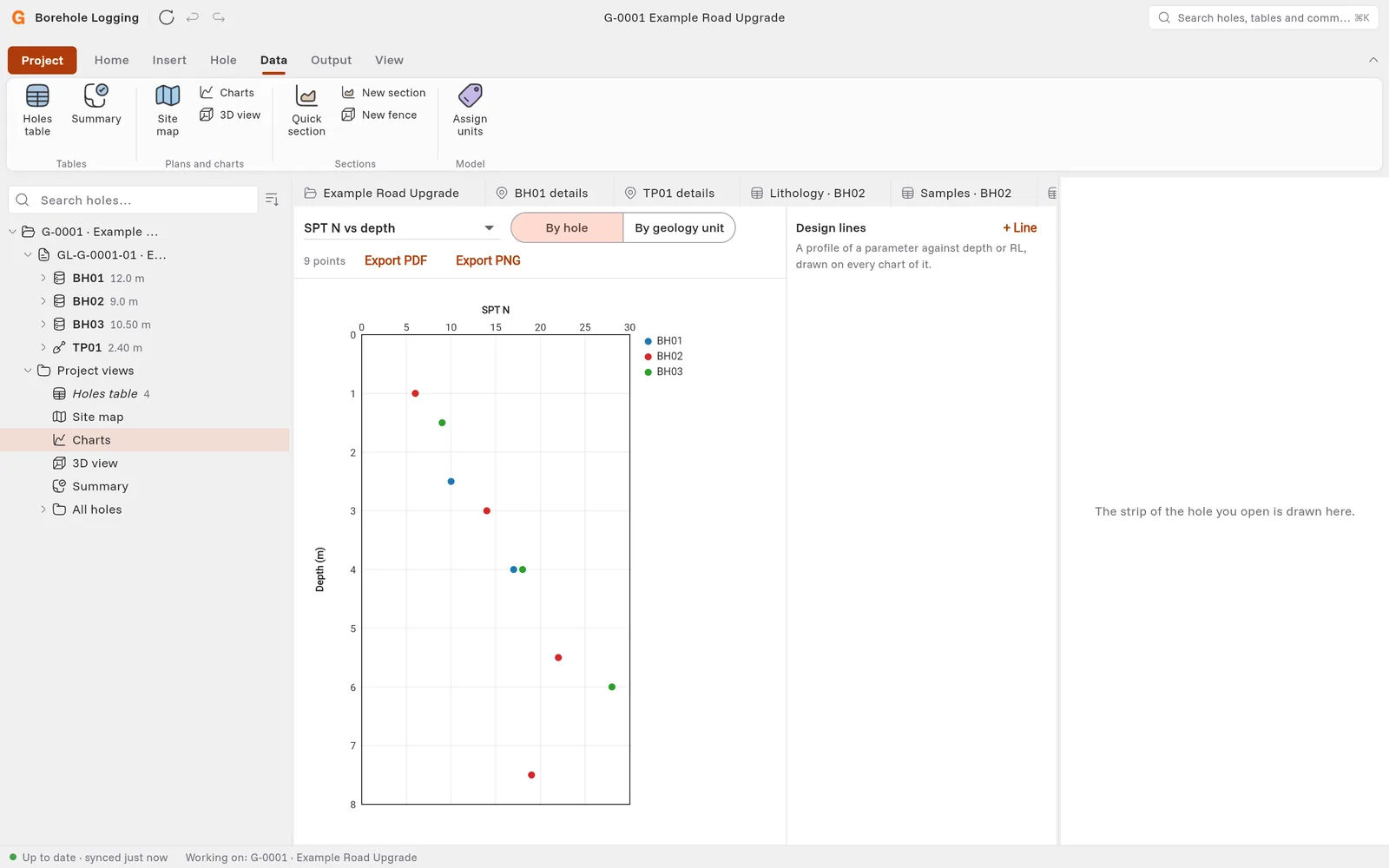Viewport: 1389px width, 868px height.
Task: Create a Quick section
Action: pos(306,110)
